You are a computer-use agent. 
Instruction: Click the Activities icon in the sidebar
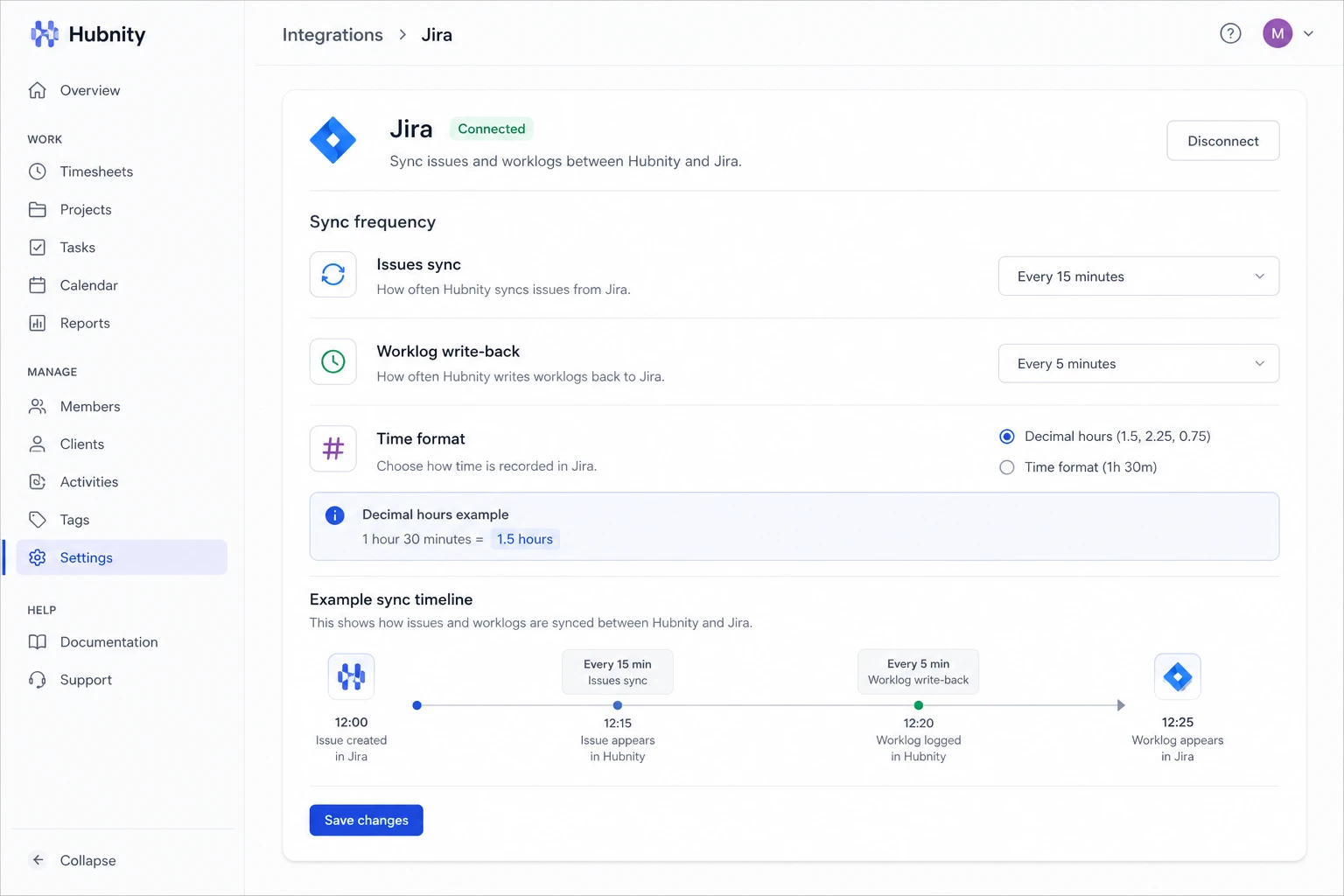click(x=37, y=481)
